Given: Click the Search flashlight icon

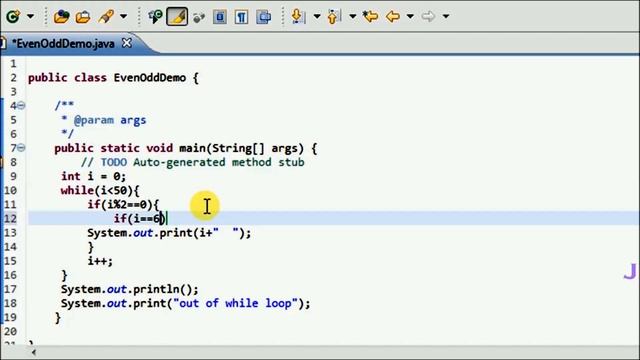Looking at the screenshot, I should 106,17.
